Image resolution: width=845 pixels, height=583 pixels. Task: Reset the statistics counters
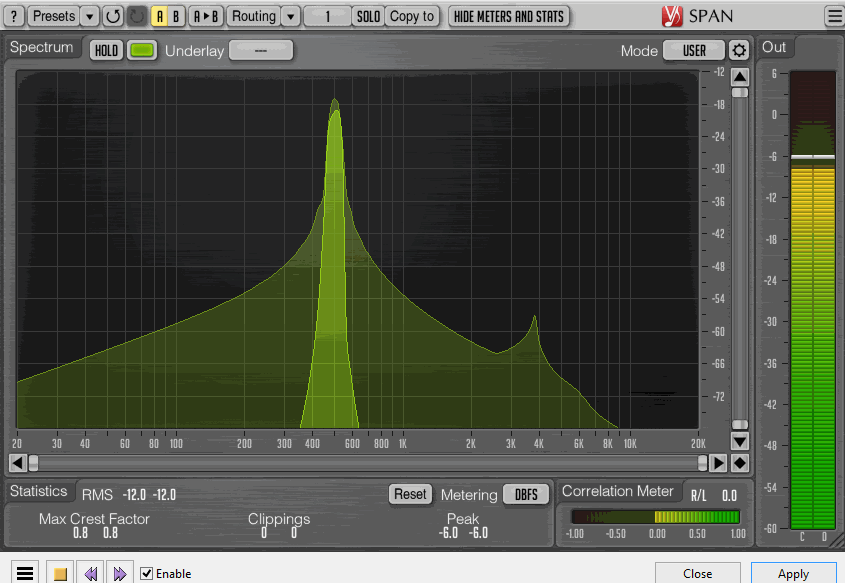(410, 494)
